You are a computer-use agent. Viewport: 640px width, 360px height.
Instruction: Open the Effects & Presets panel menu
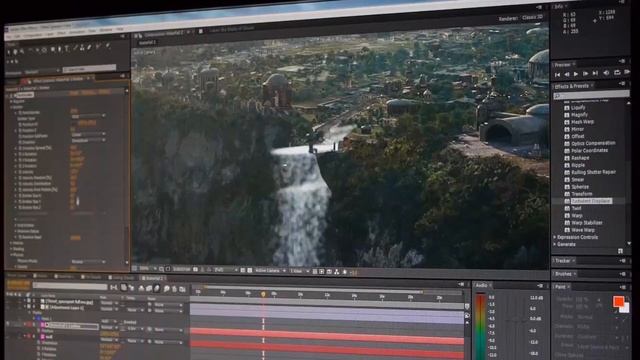pyautogui.click(x=622, y=83)
